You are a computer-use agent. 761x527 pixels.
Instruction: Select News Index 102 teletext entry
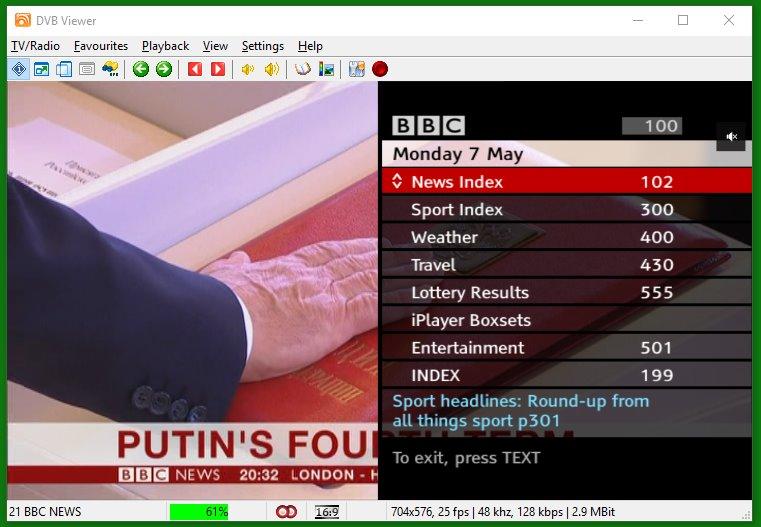tap(567, 181)
